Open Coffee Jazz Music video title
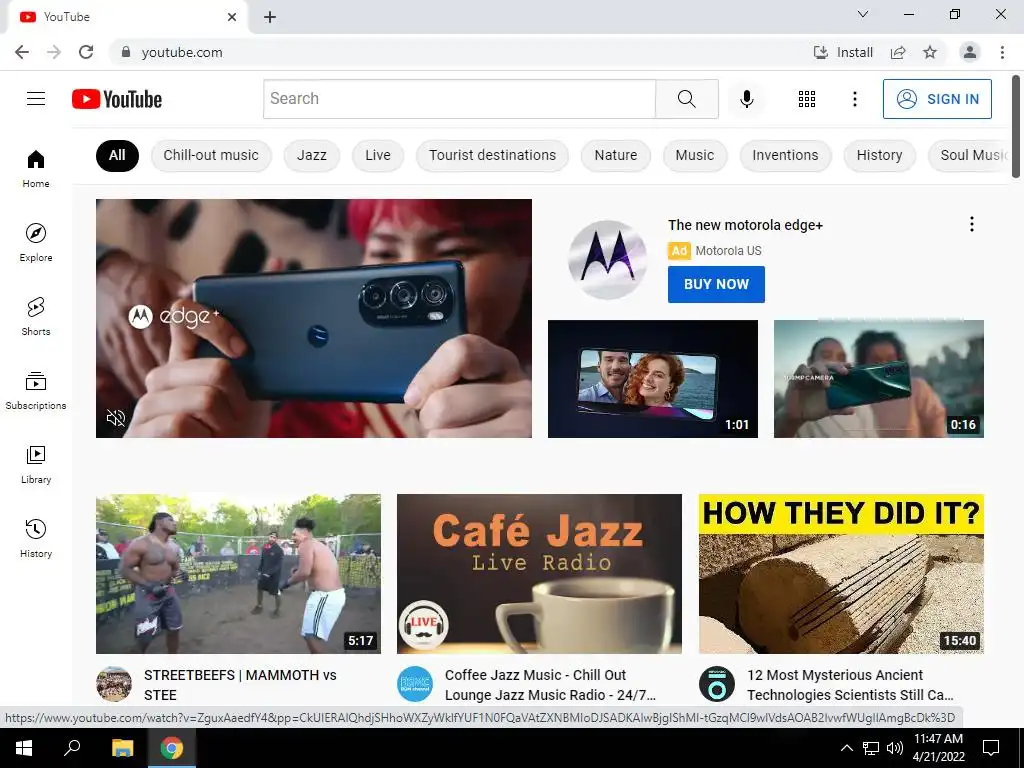 [x=550, y=685]
